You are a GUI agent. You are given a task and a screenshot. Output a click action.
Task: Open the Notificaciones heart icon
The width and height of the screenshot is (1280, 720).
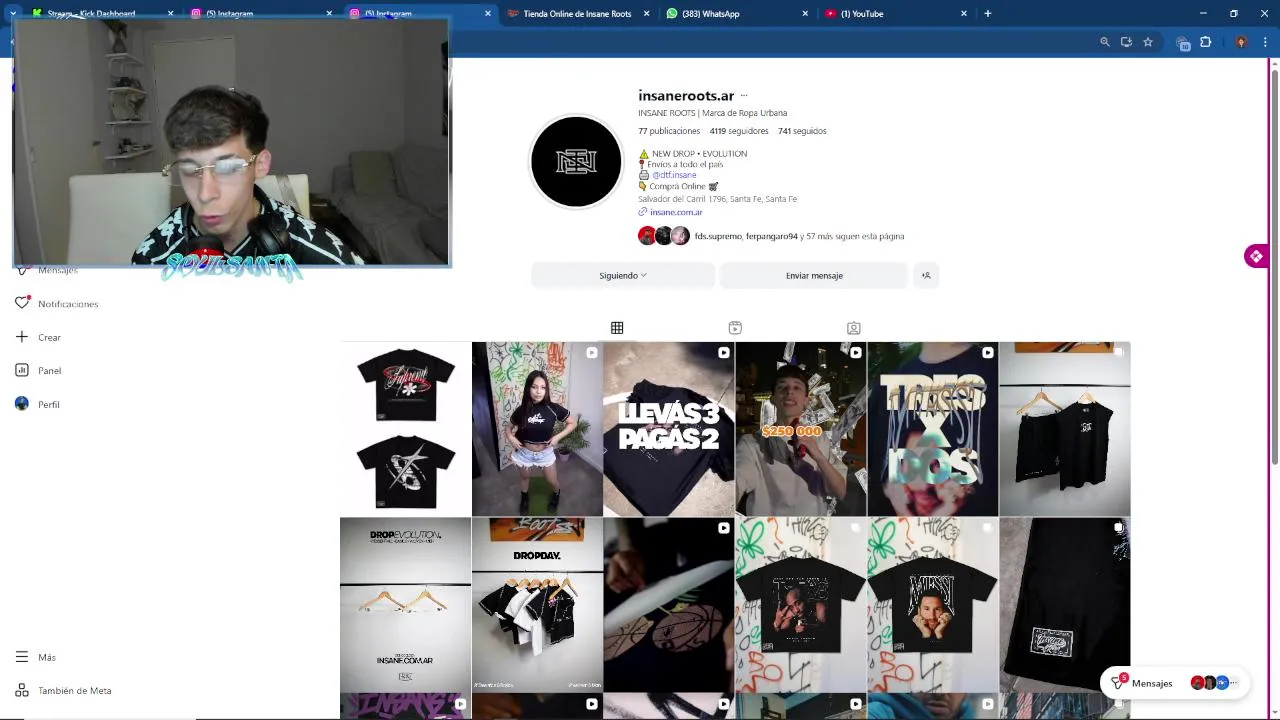[22, 303]
